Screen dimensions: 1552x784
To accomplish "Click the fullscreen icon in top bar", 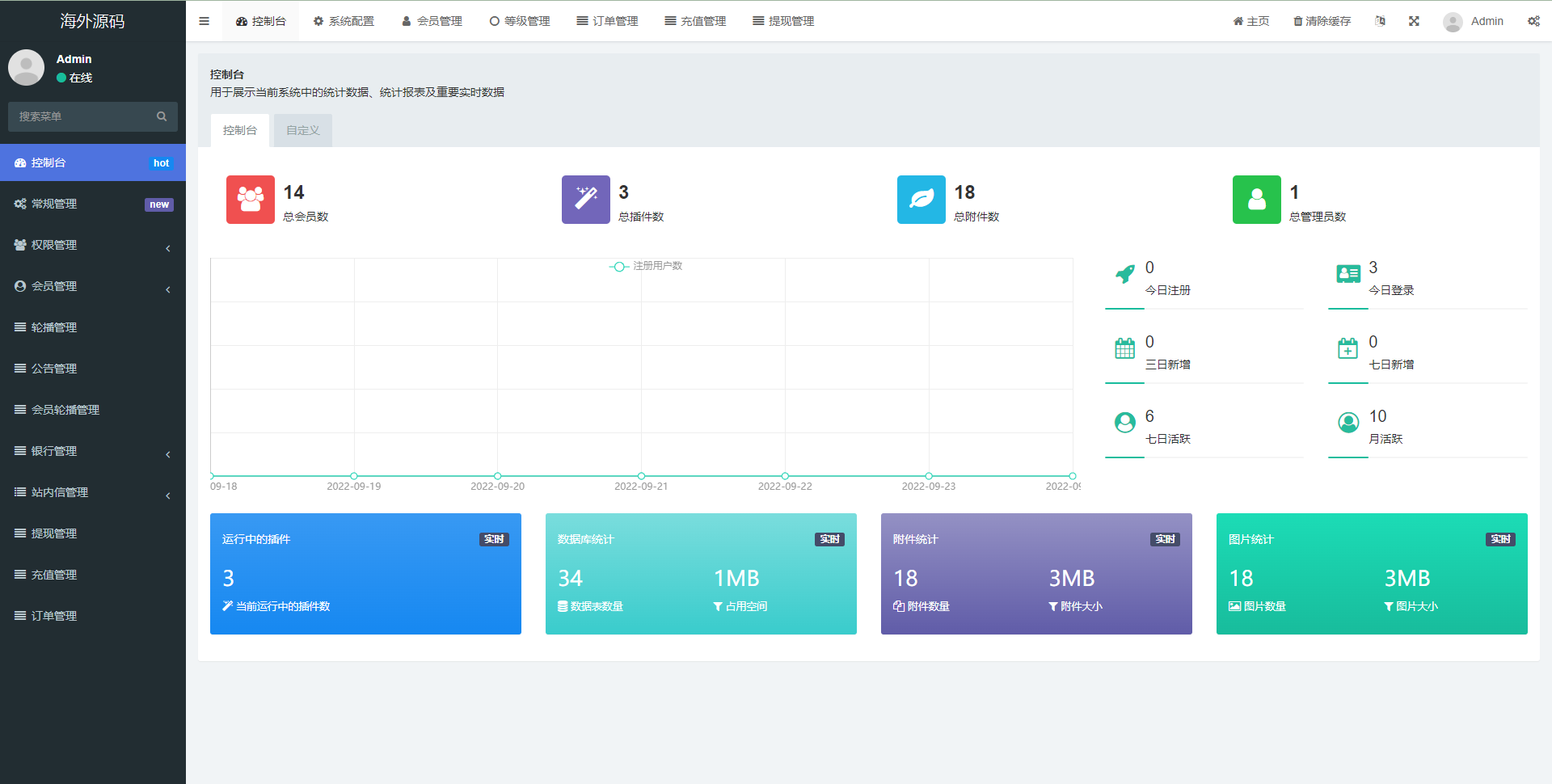I will (x=1414, y=21).
